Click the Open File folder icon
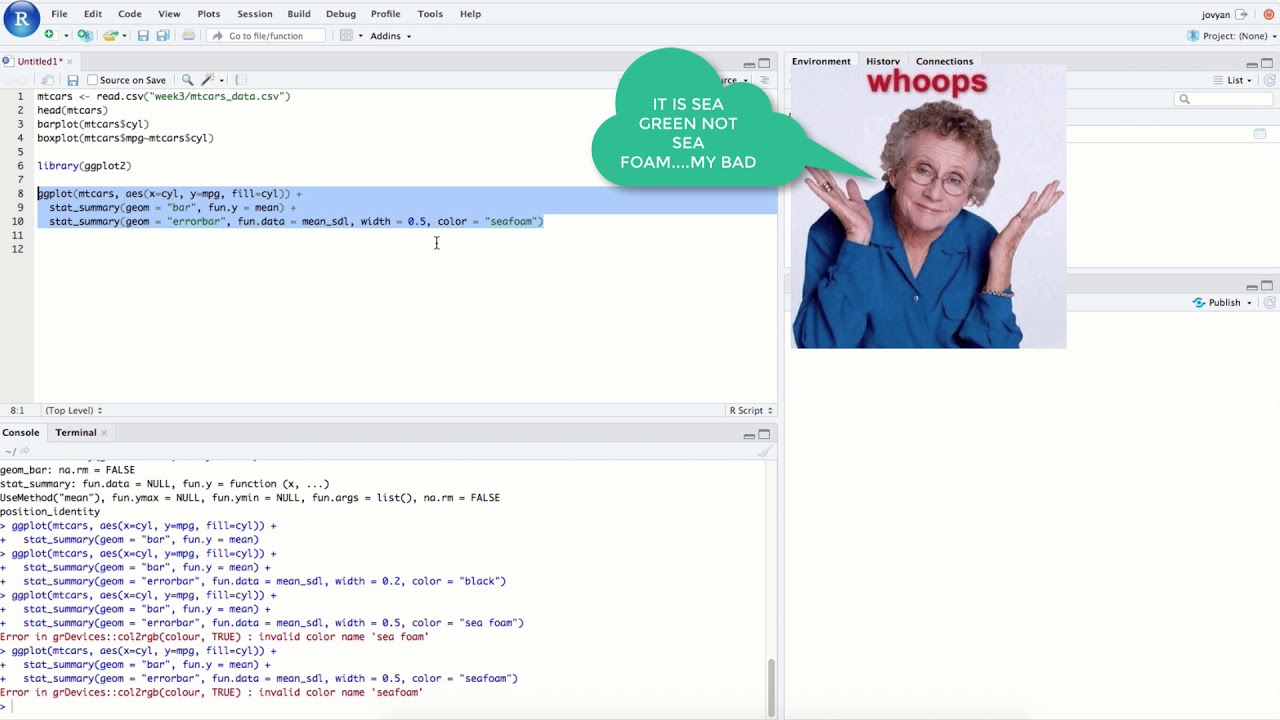 click(x=110, y=35)
